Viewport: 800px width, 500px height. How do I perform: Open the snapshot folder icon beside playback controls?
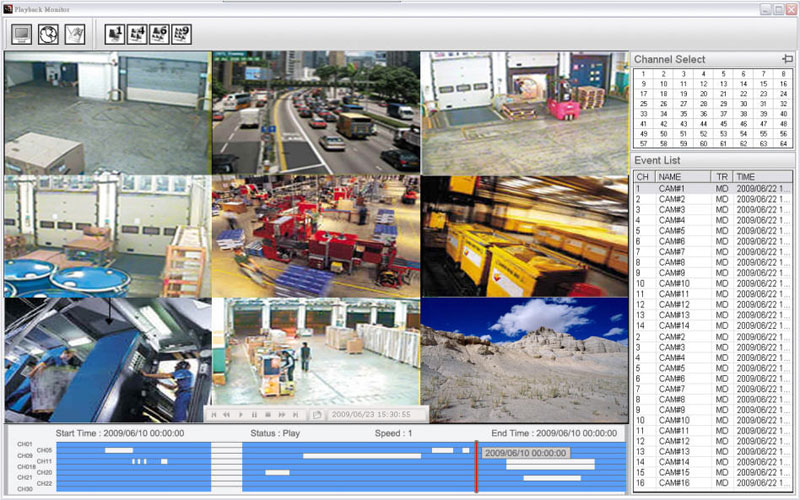coord(317,414)
